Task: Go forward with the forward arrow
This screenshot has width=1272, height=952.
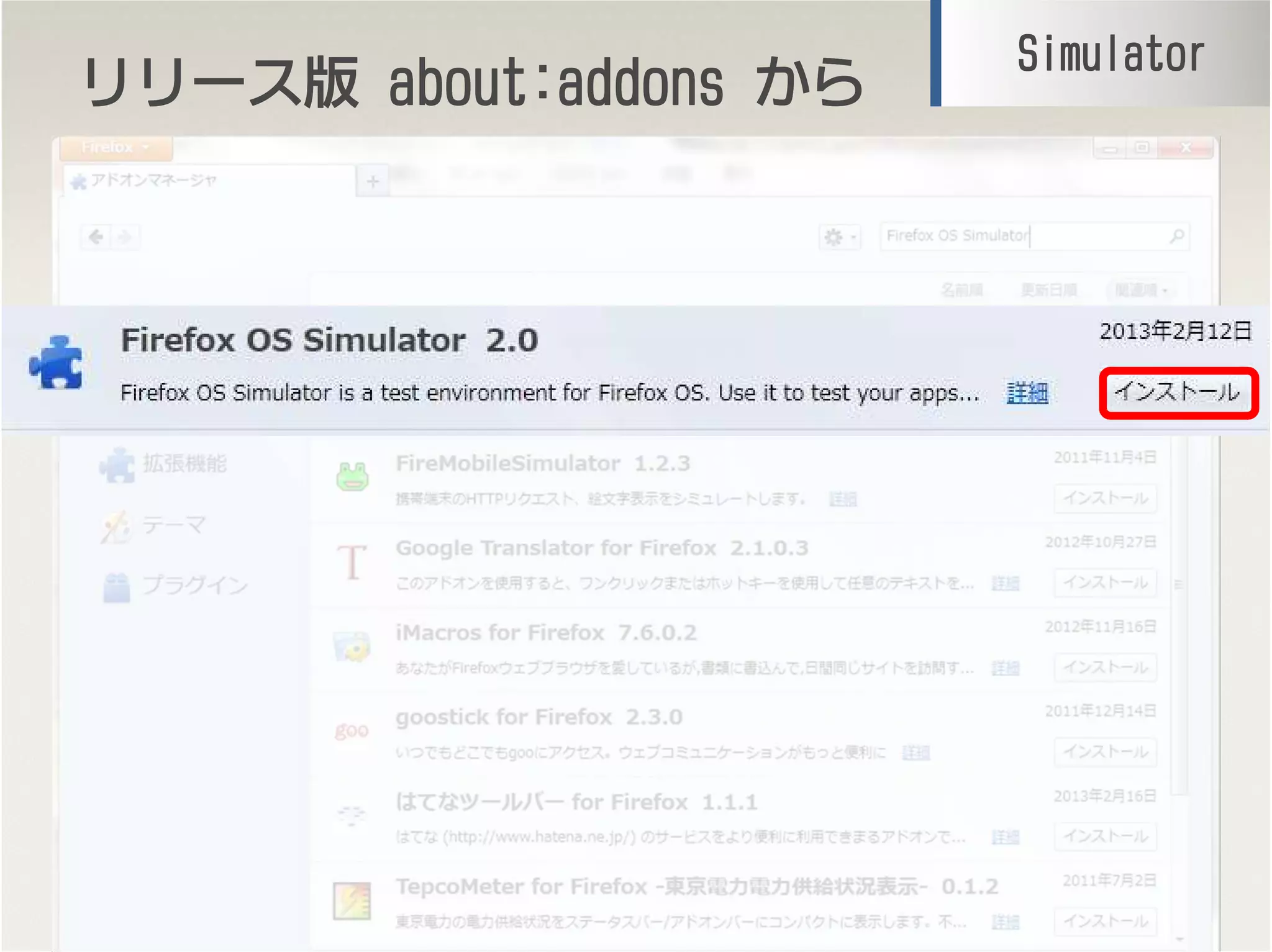Action: coord(125,237)
